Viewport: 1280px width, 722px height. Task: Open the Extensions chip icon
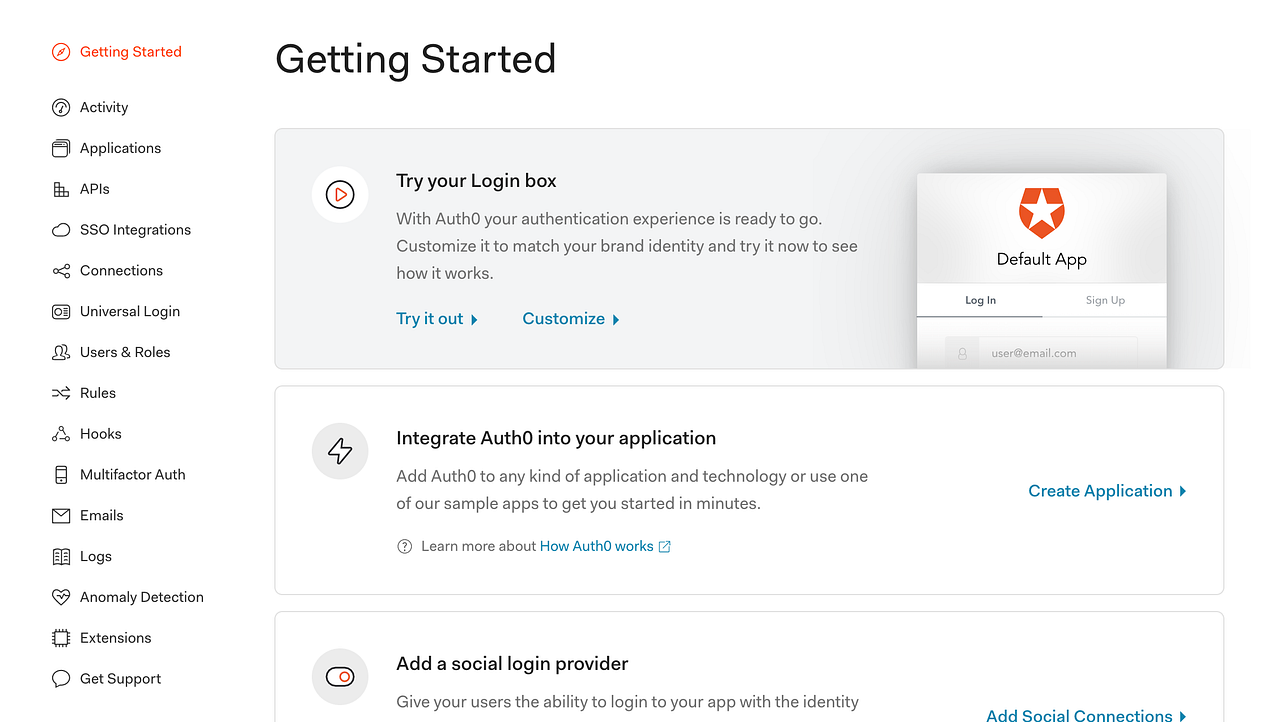pos(61,637)
